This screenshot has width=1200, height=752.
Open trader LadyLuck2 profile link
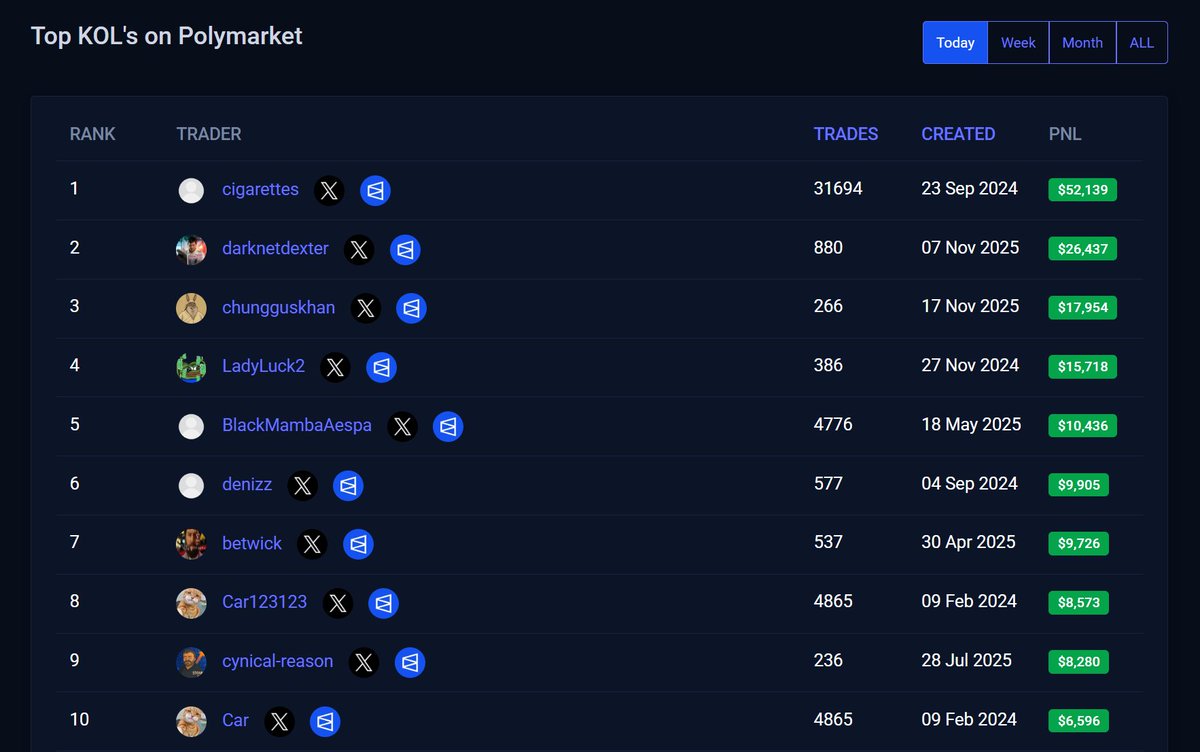tap(263, 366)
